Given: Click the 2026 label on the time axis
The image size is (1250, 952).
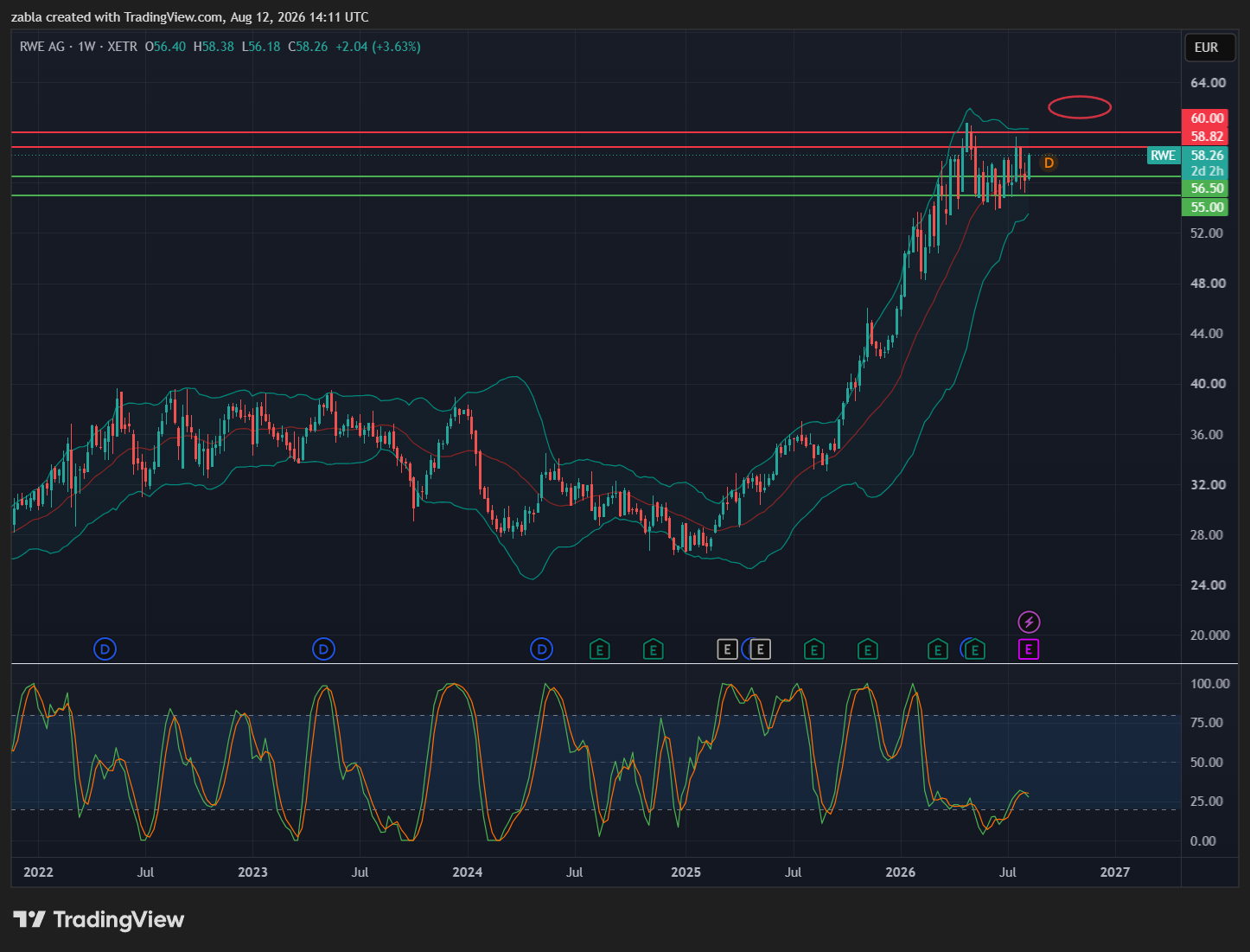Looking at the screenshot, I should [x=901, y=872].
